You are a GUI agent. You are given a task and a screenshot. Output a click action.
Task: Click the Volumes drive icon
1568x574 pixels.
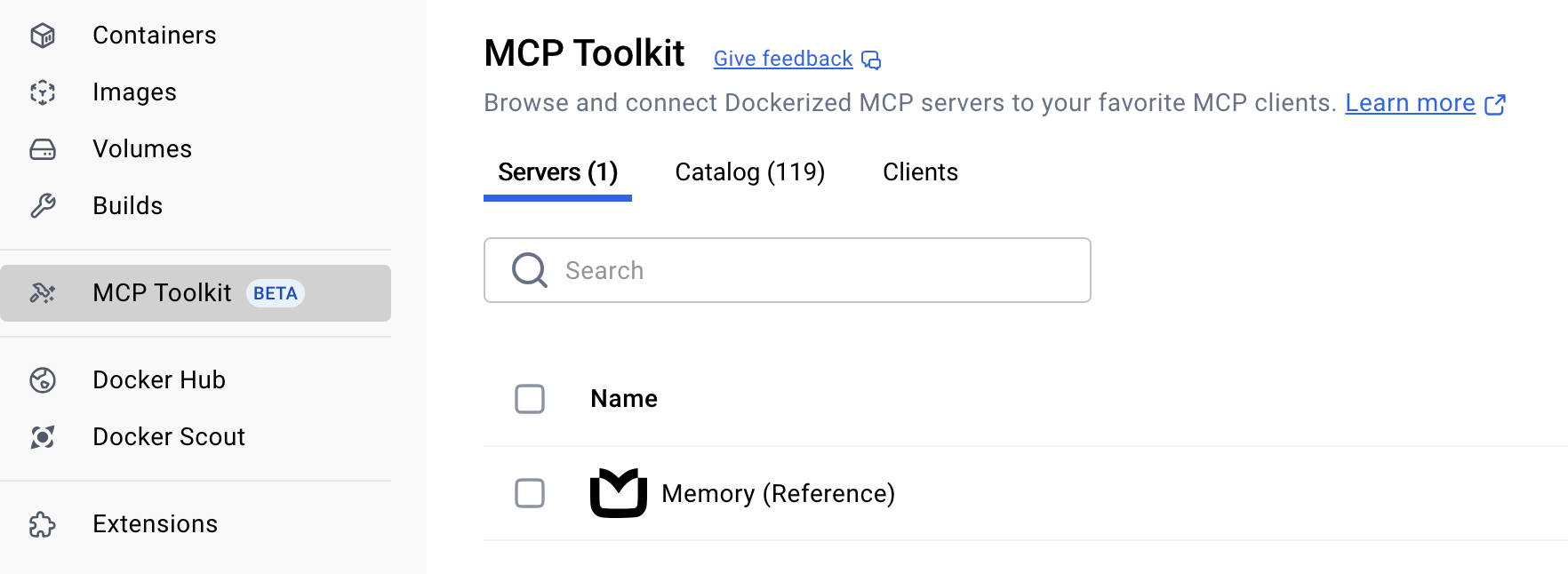pyautogui.click(x=43, y=149)
